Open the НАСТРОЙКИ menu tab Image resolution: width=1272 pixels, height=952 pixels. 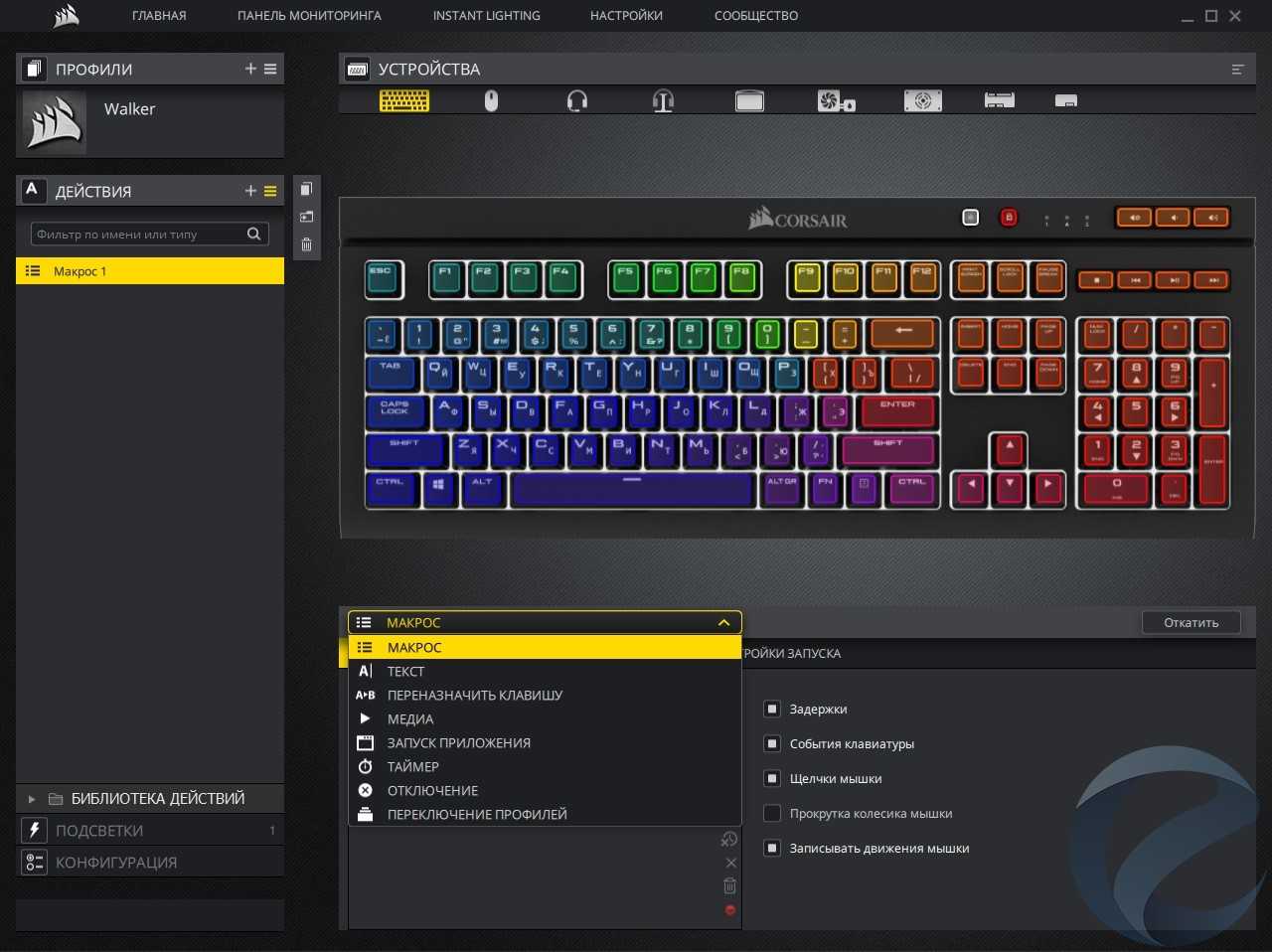pos(626,16)
